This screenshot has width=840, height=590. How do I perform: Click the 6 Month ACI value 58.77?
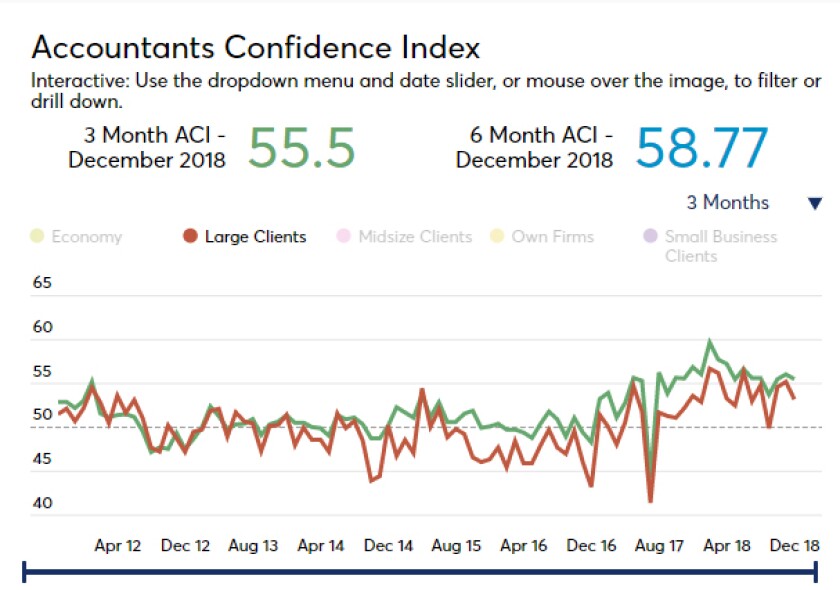[702, 147]
